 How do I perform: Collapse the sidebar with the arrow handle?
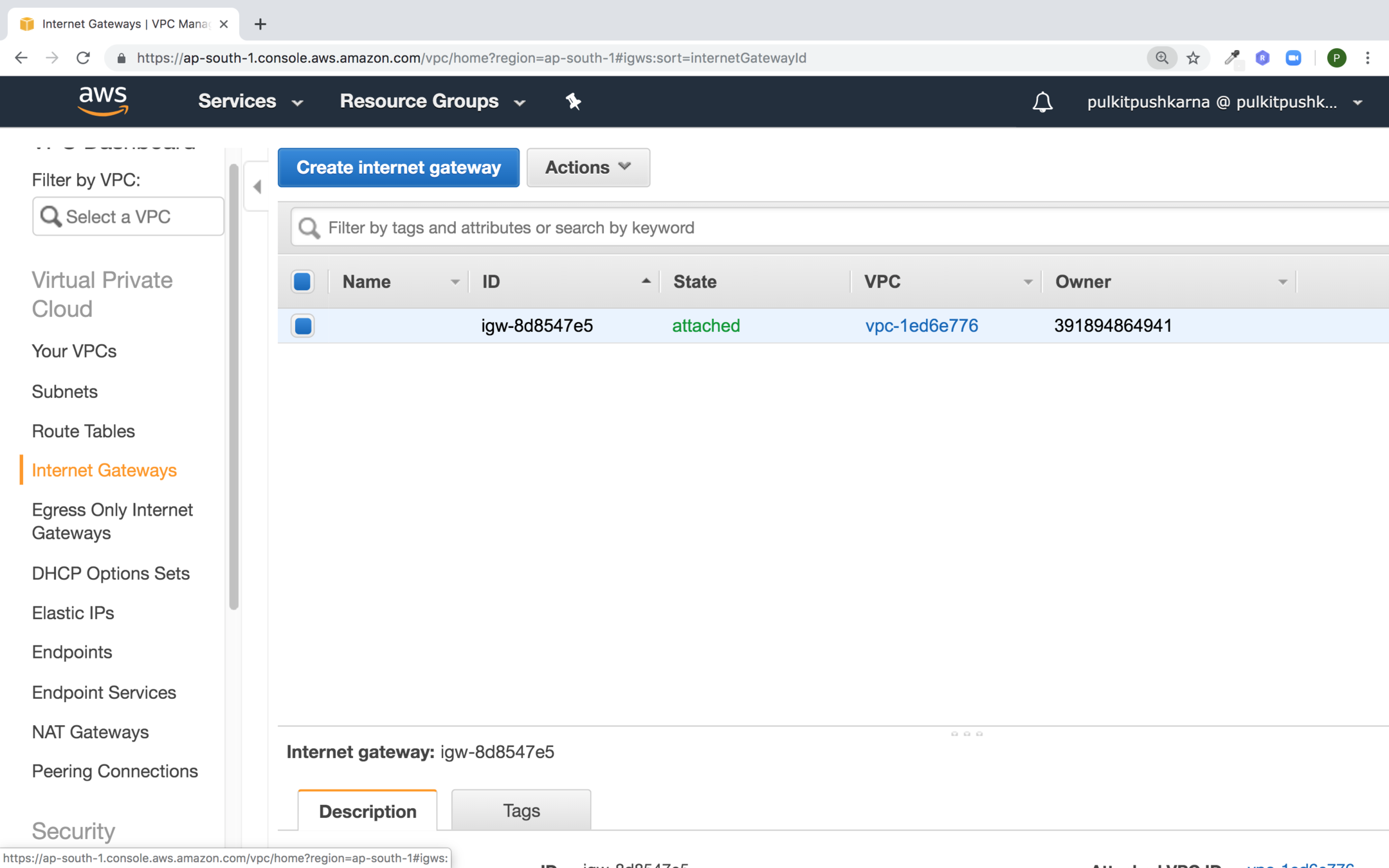point(257,187)
